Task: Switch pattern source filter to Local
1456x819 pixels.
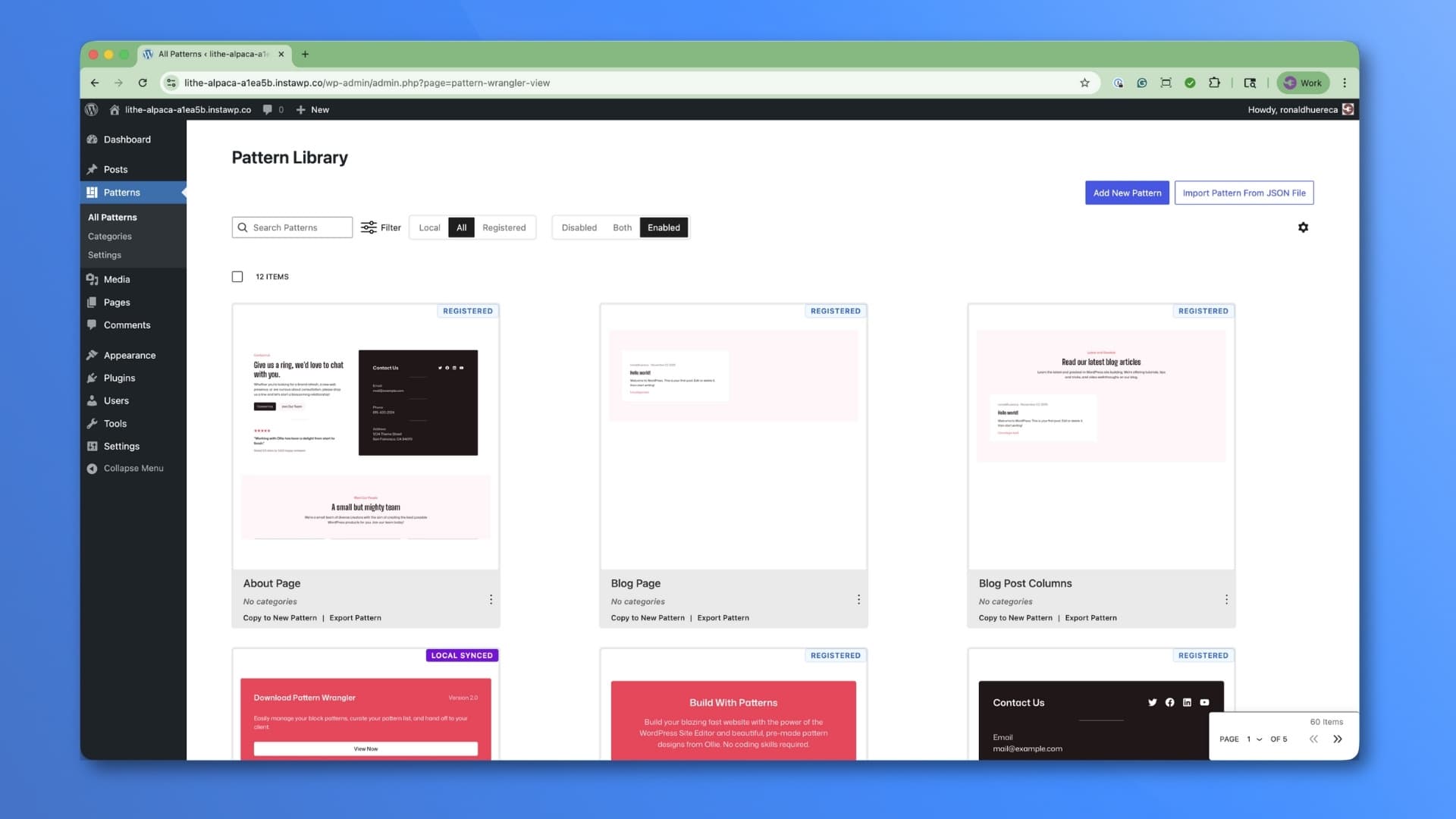Action: (x=429, y=227)
